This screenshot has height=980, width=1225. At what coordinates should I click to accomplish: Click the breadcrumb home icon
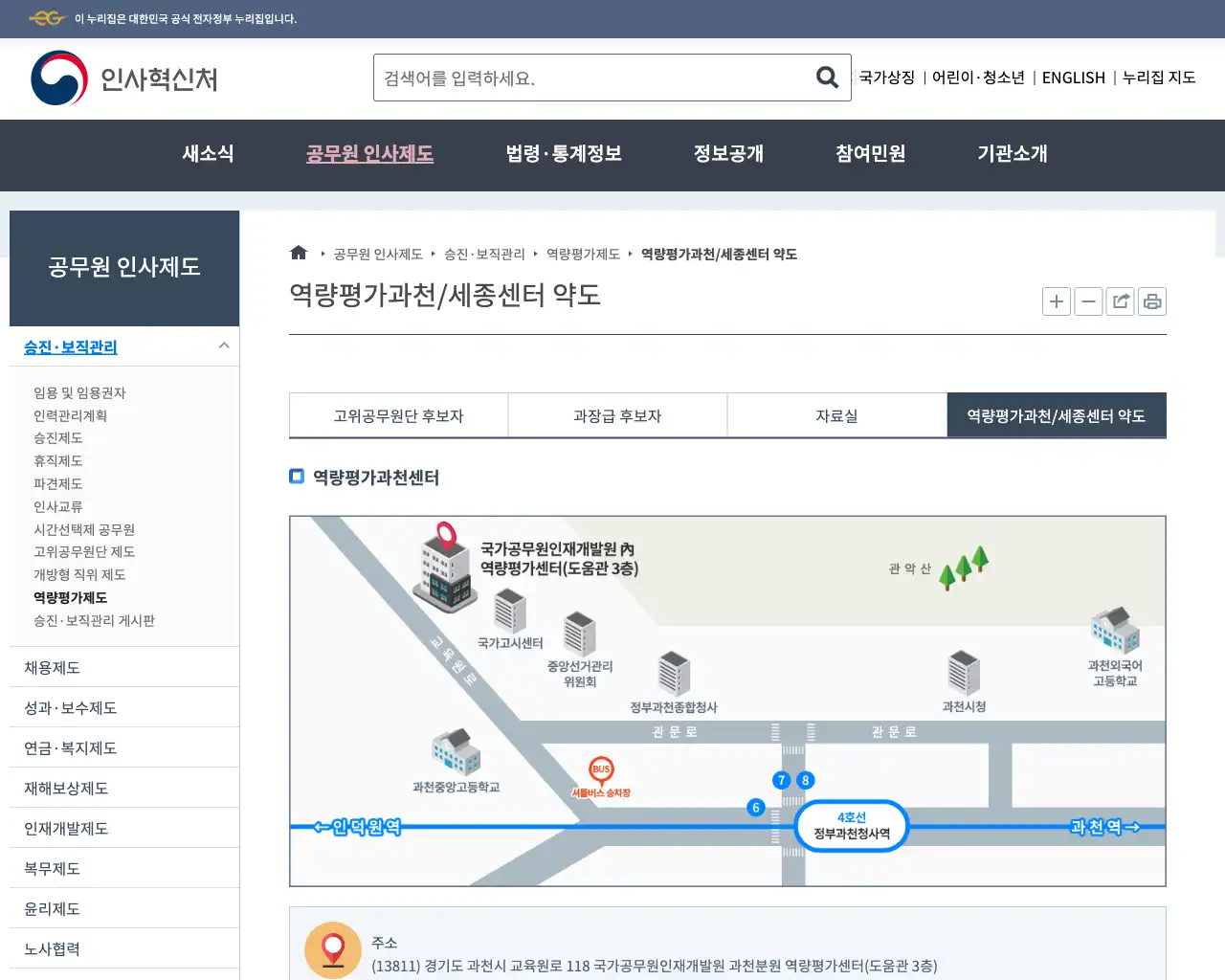click(299, 253)
